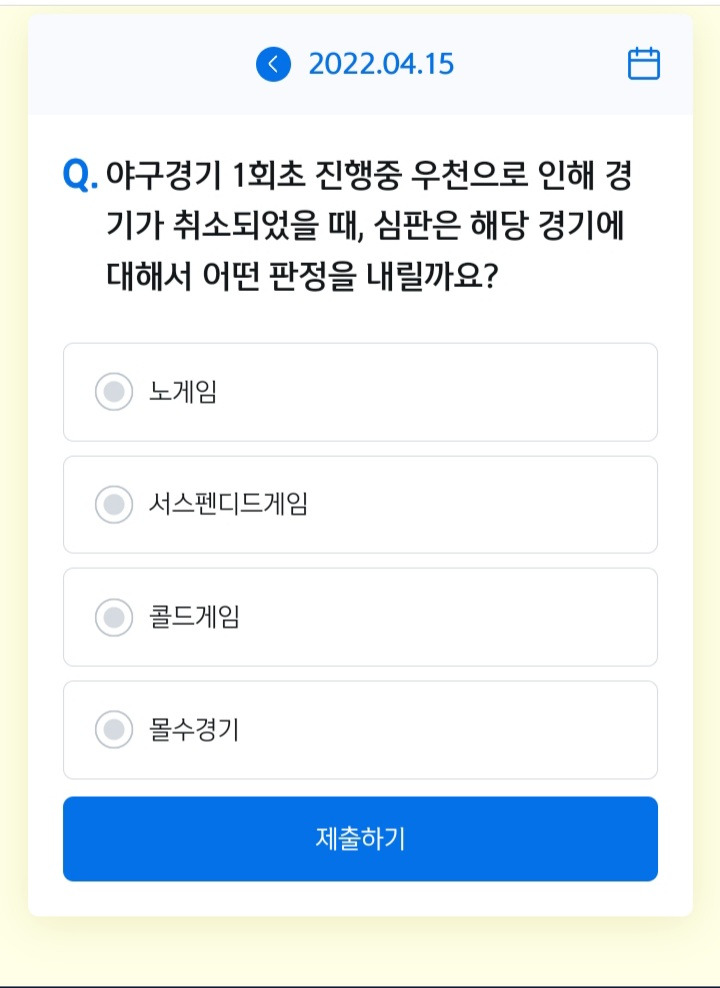Go to the previous date with the back arrow
Screen dimensions: 720x988
[273, 64]
